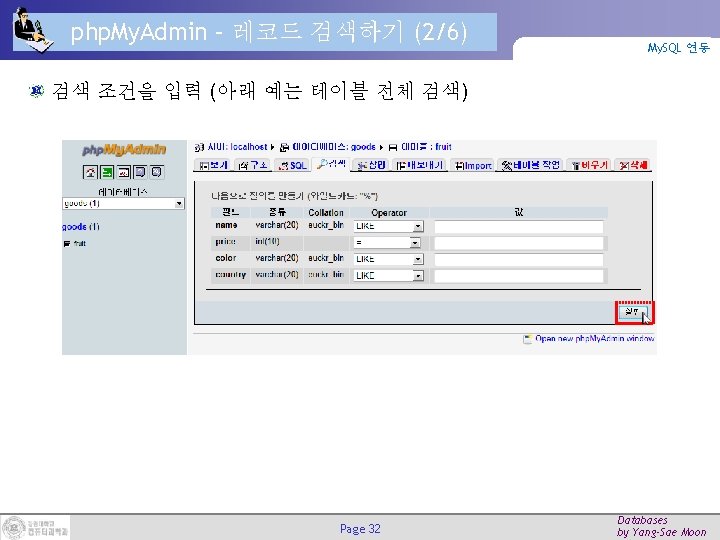The width and height of the screenshot is (720, 540).
Task: Click the value field for color
Action: [518, 260]
